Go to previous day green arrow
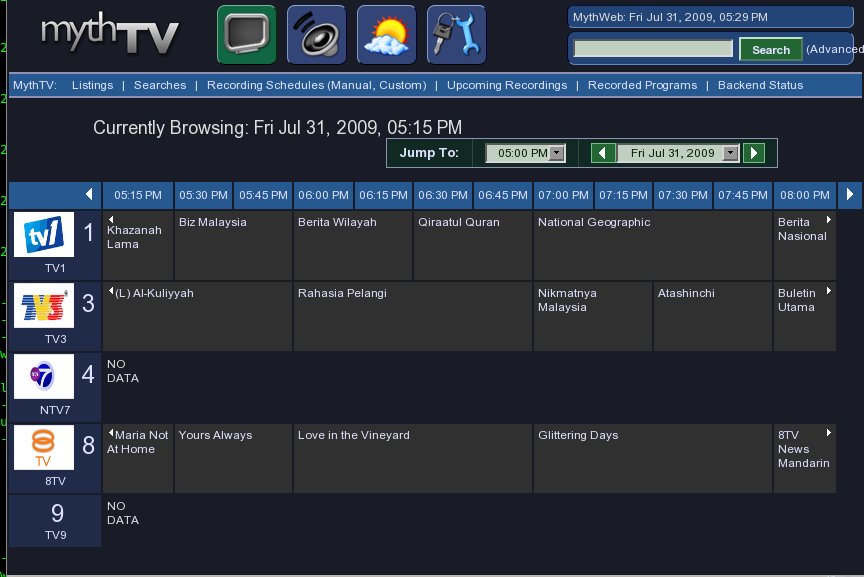This screenshot has height=577, width=864. pos(603,153)
